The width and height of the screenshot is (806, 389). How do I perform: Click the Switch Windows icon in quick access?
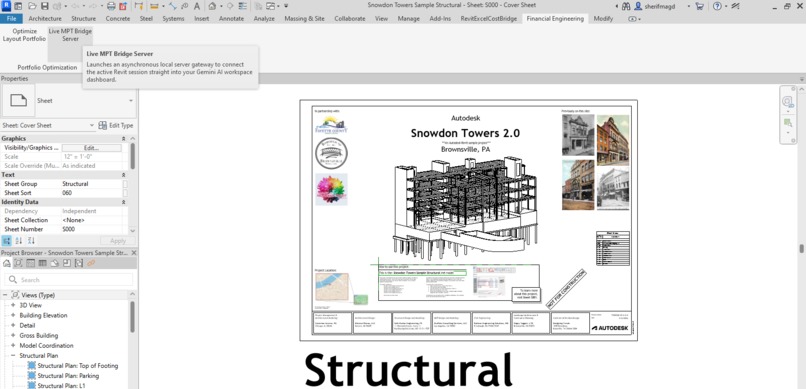[x=270, y=6]
